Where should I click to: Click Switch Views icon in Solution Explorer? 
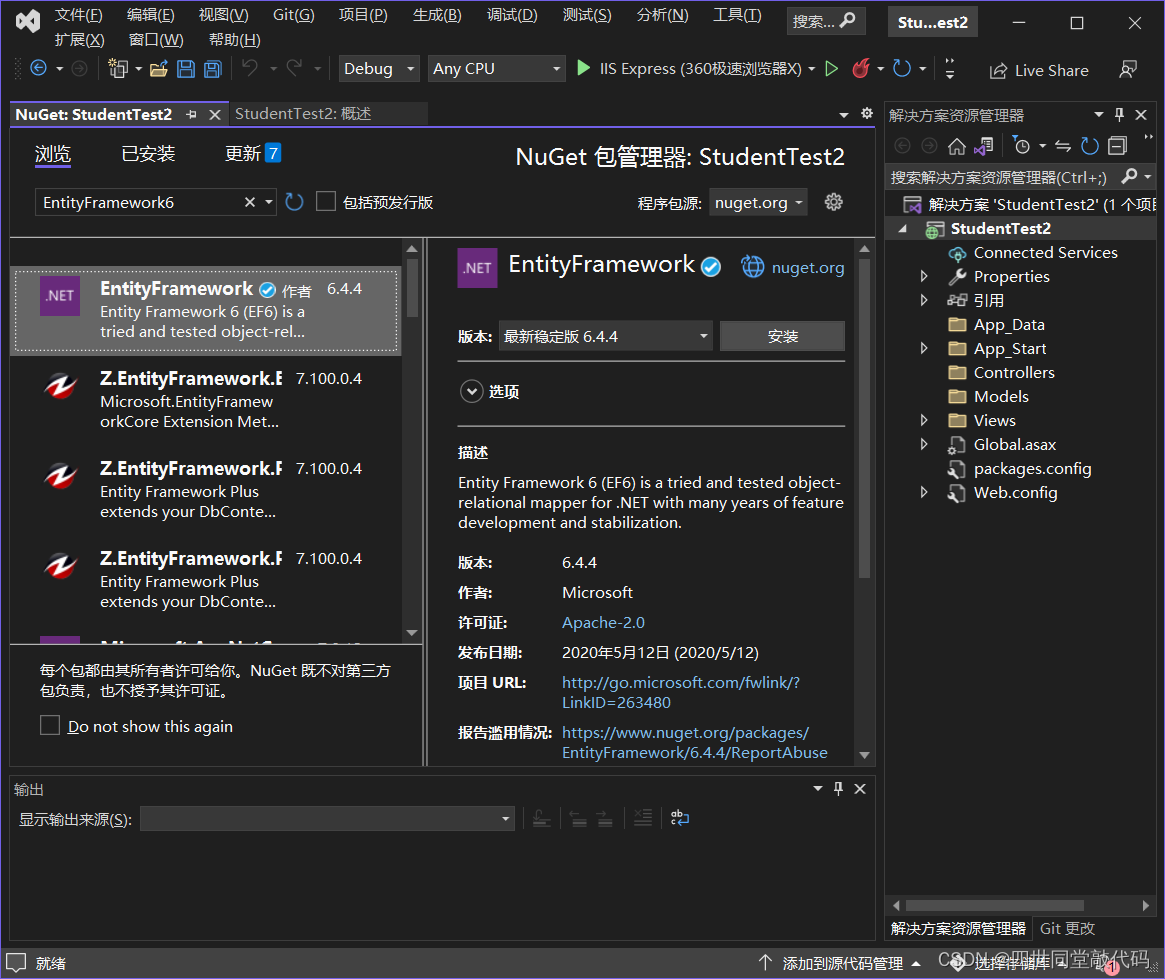pos(984,146)
